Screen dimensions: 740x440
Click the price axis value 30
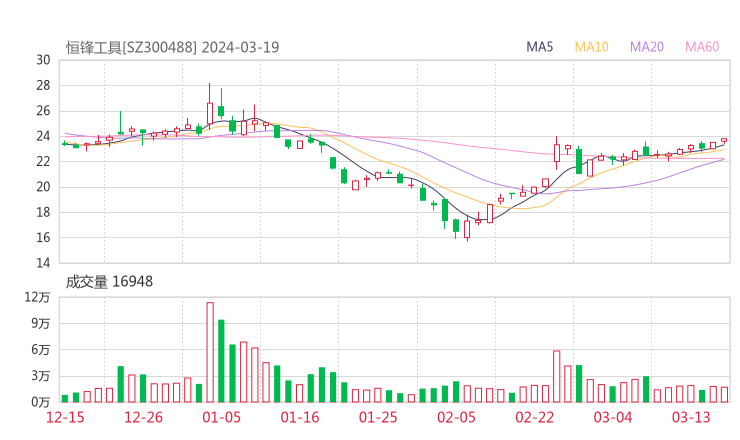(x=43, y=60)
